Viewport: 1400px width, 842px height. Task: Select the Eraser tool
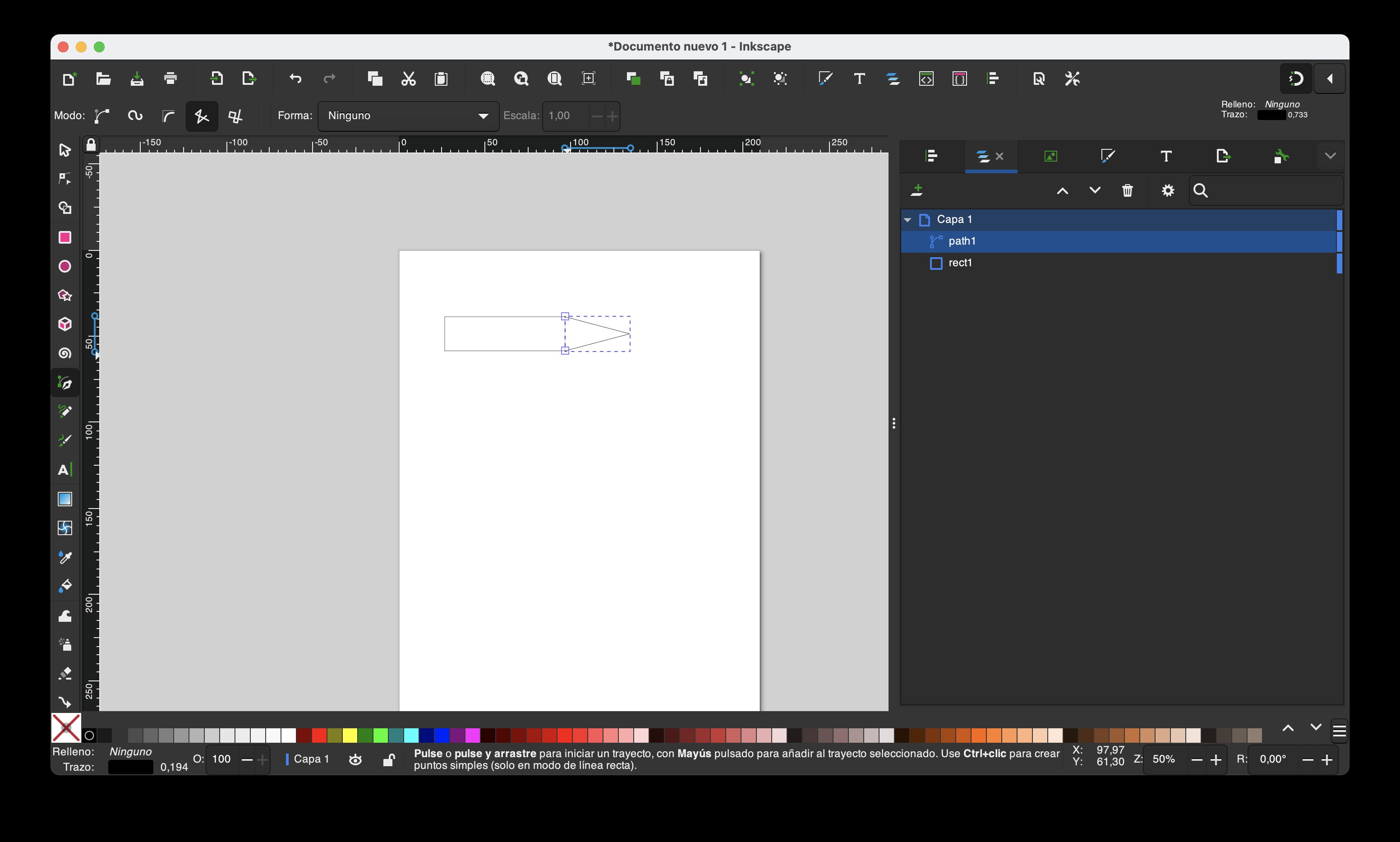pyautogui.click(x=64, y=674)
